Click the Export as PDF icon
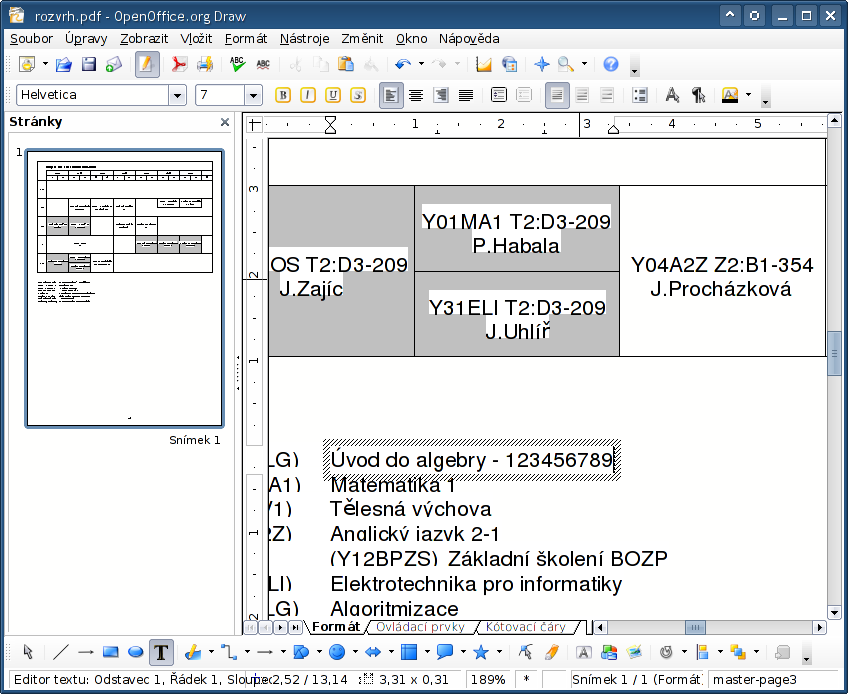 point(179,64)
